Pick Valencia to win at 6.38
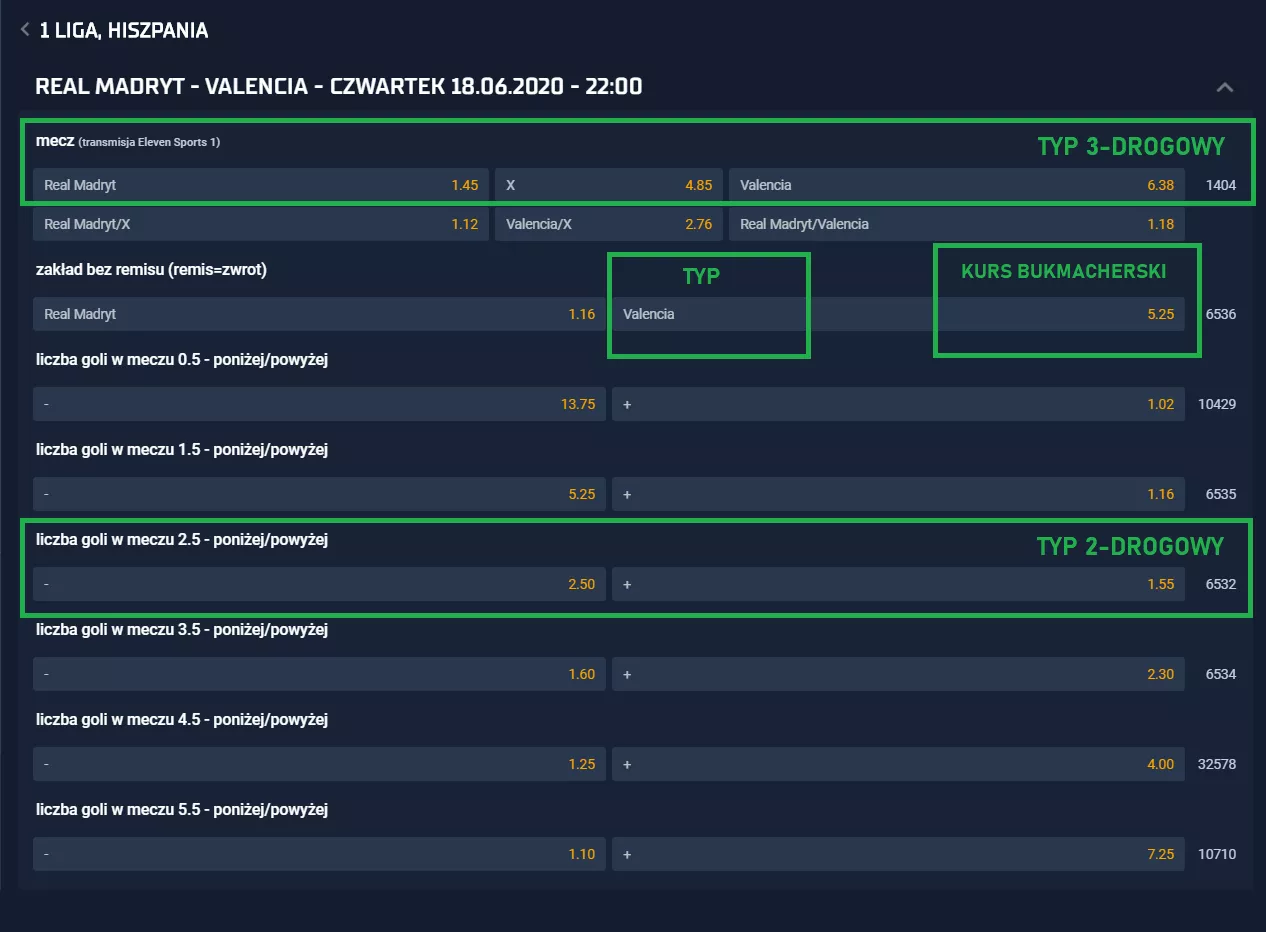Viewport: 1266px width, 932px height. click(x=956, y=185)
